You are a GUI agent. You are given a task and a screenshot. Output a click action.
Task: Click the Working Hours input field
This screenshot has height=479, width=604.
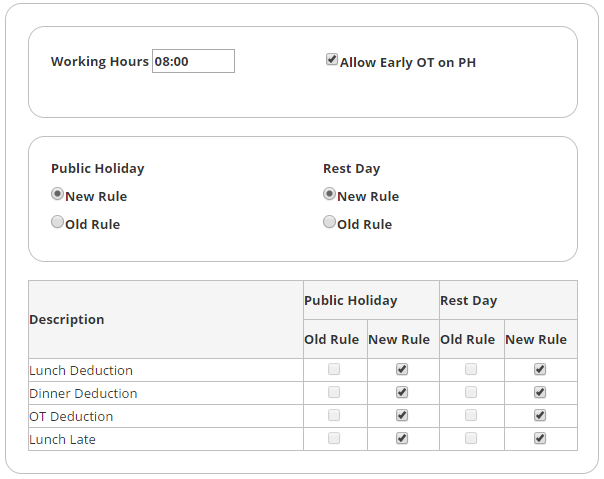click(x=193, y=61)
